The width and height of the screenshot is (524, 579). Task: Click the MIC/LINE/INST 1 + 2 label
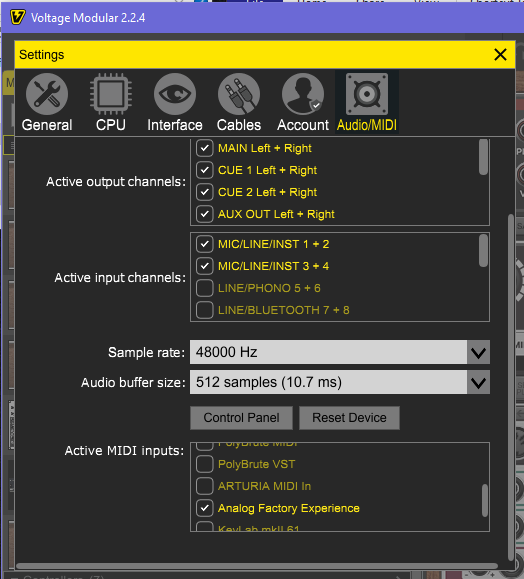(x=273, y=244)
